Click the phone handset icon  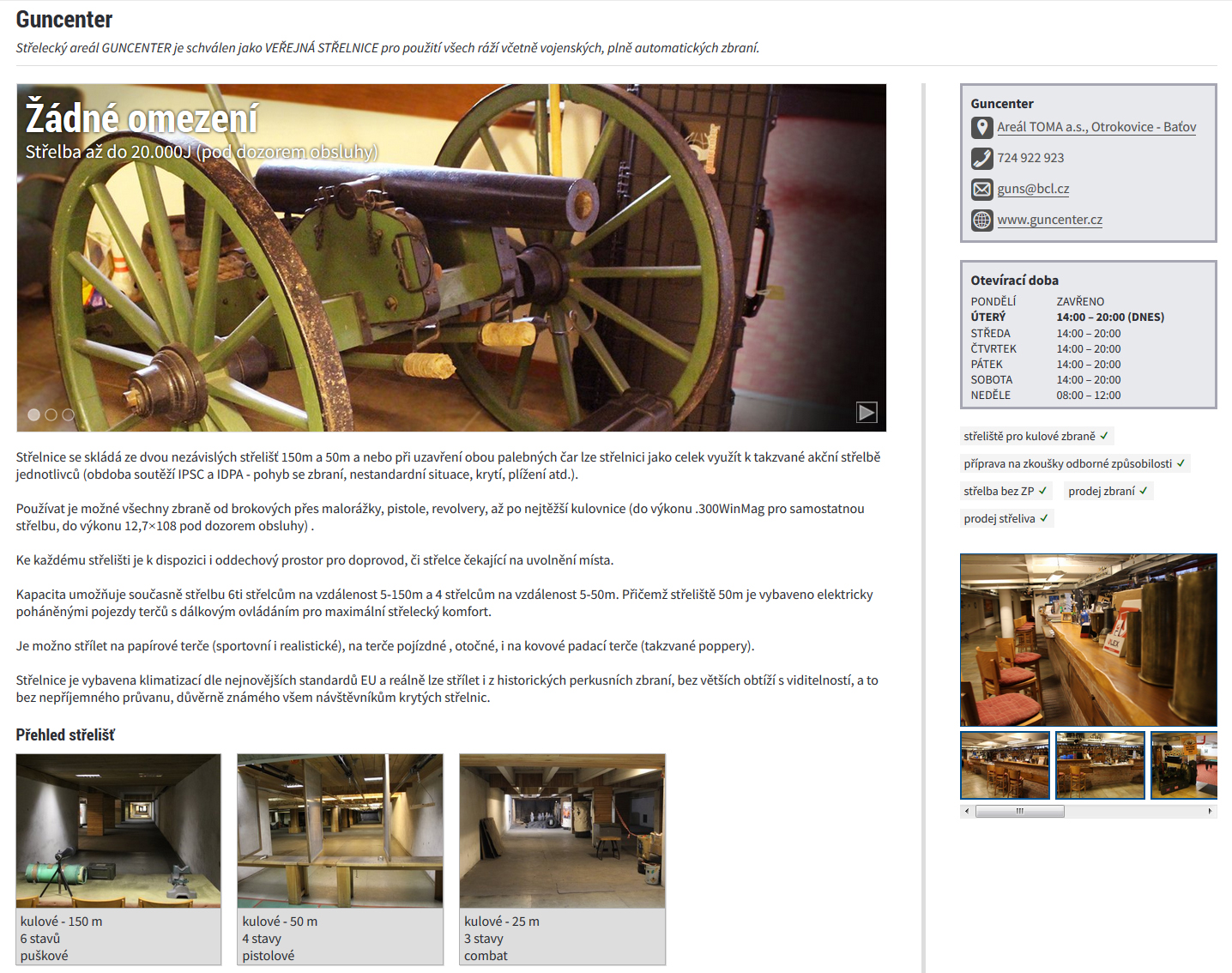tap(981, 159)
